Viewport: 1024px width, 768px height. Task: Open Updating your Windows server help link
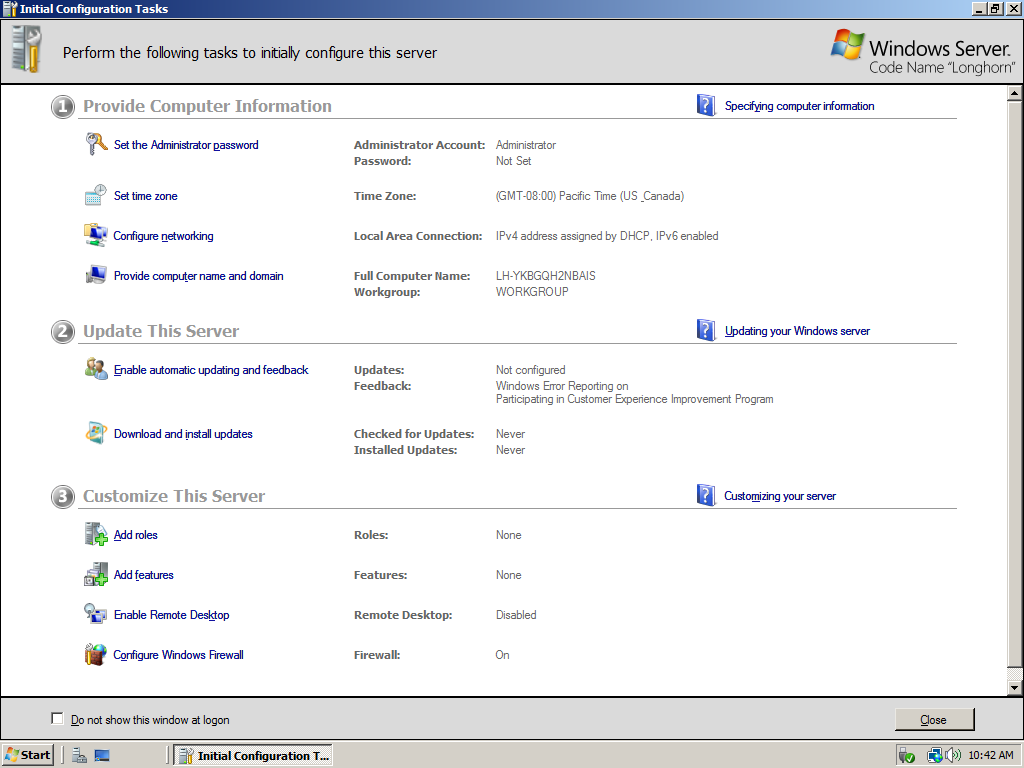tap(797, 331)
